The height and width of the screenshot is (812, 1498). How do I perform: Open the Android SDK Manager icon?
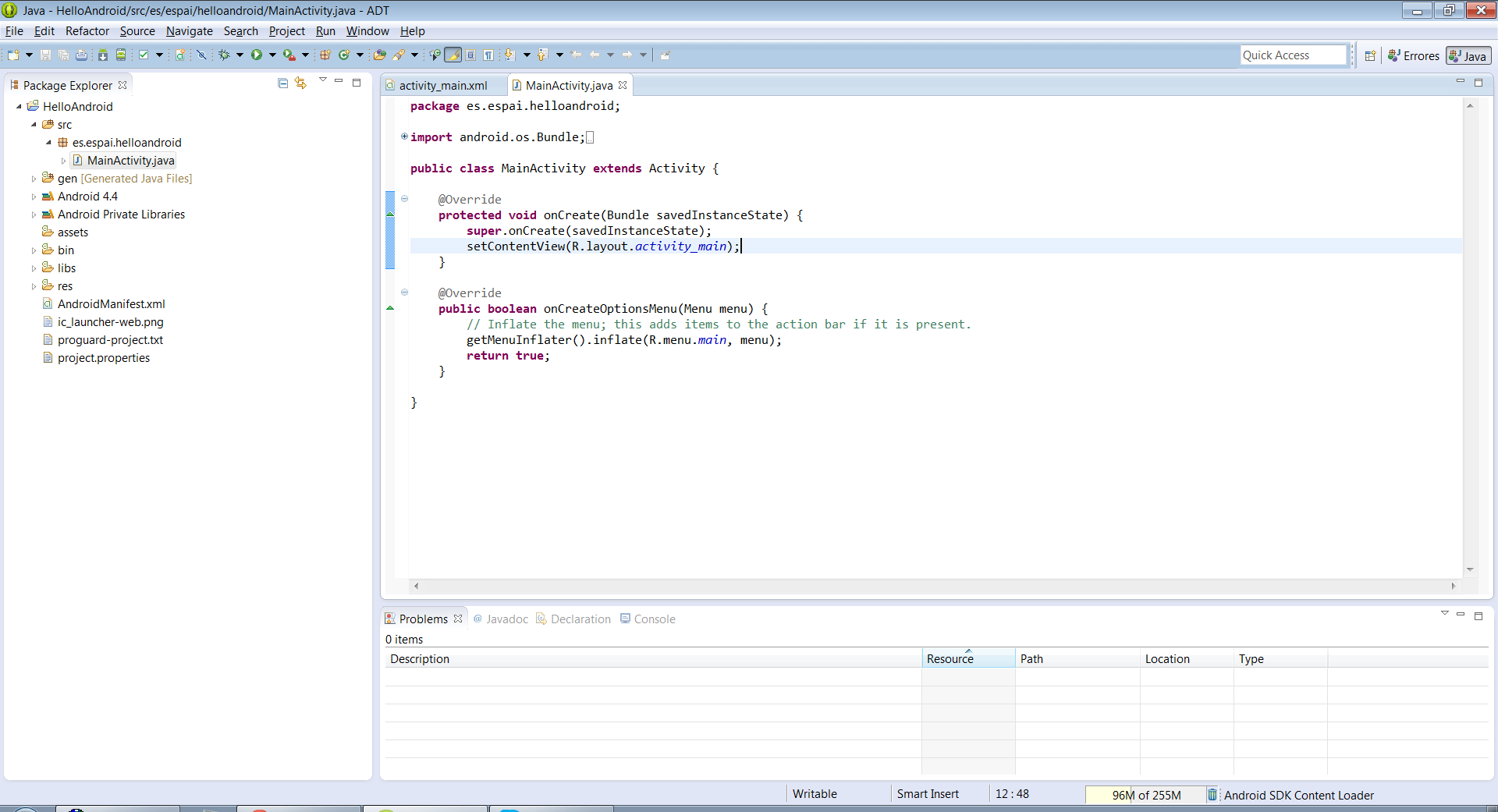tap(102, 55)
